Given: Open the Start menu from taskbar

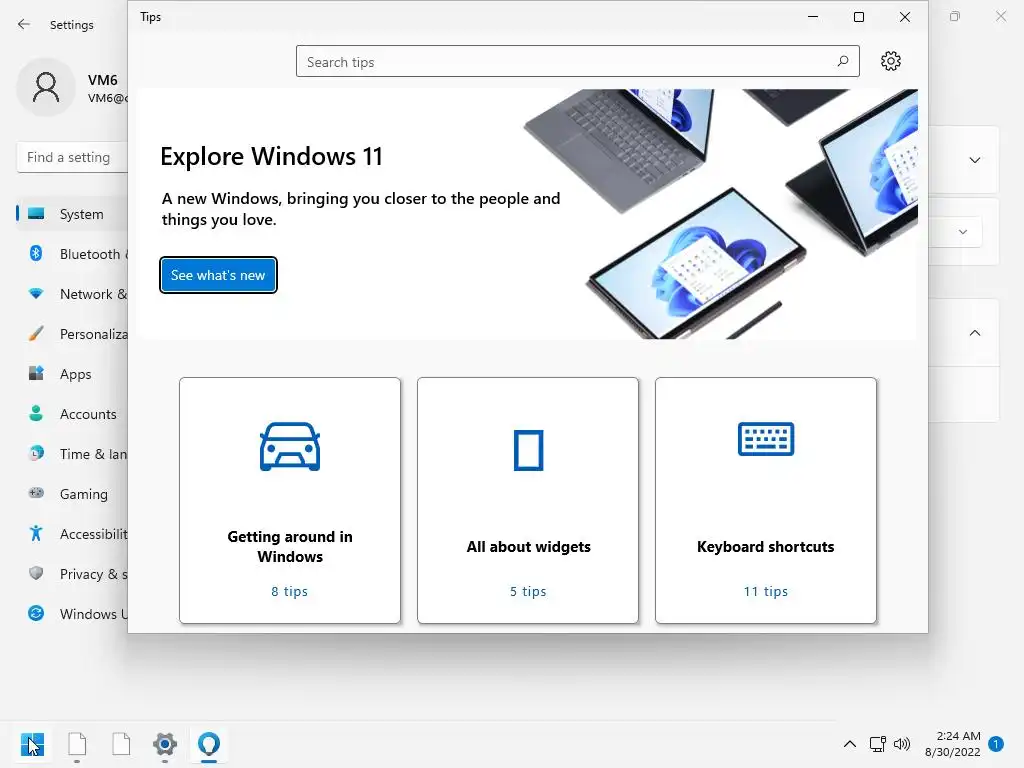Looking at the screenshot, I should pyautogui.click(x=32, y=744).
